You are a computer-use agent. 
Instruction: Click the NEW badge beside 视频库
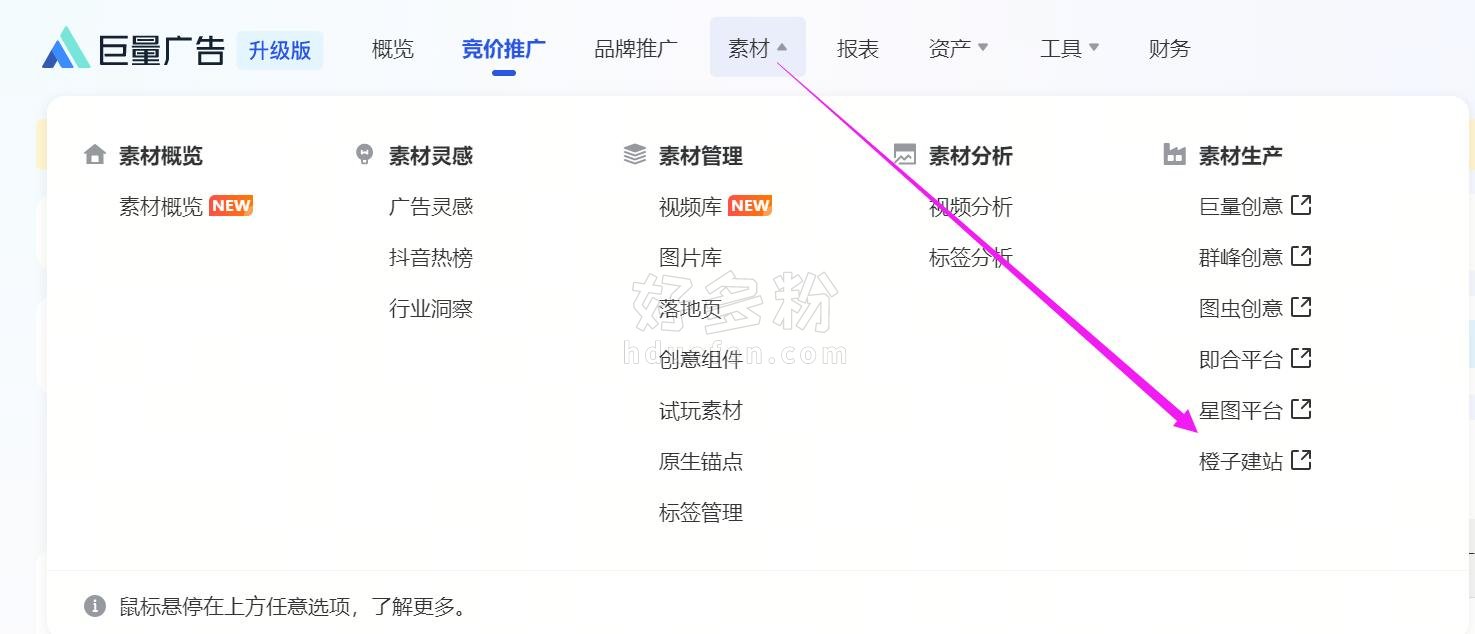(750, 206)
